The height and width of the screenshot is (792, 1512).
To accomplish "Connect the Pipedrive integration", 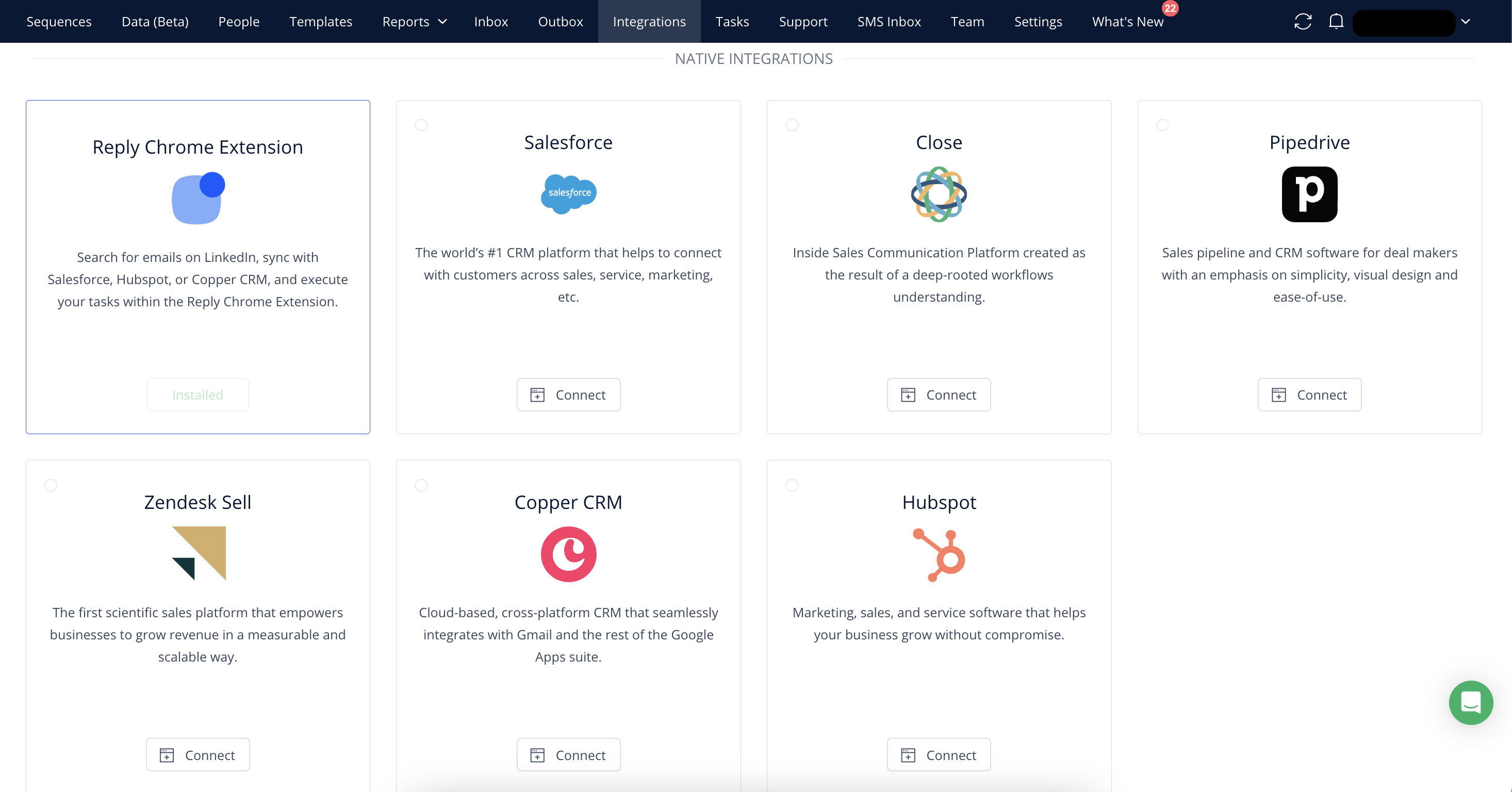I will click(1309, 395).
